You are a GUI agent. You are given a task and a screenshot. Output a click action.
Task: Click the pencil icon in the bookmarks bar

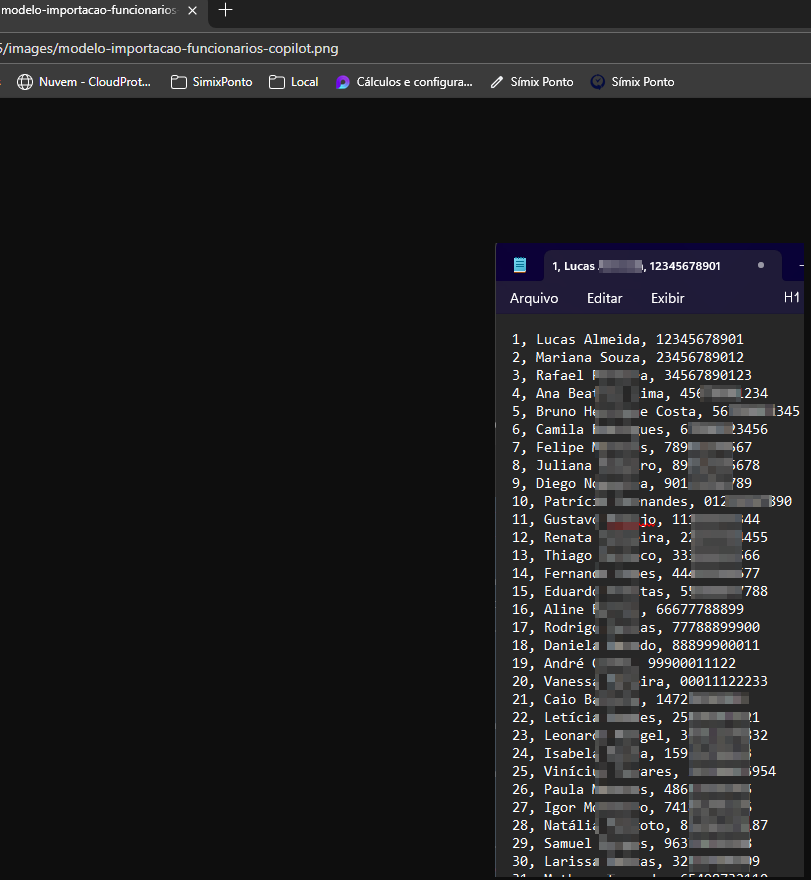pyautogui.click(x=497, y=82)
